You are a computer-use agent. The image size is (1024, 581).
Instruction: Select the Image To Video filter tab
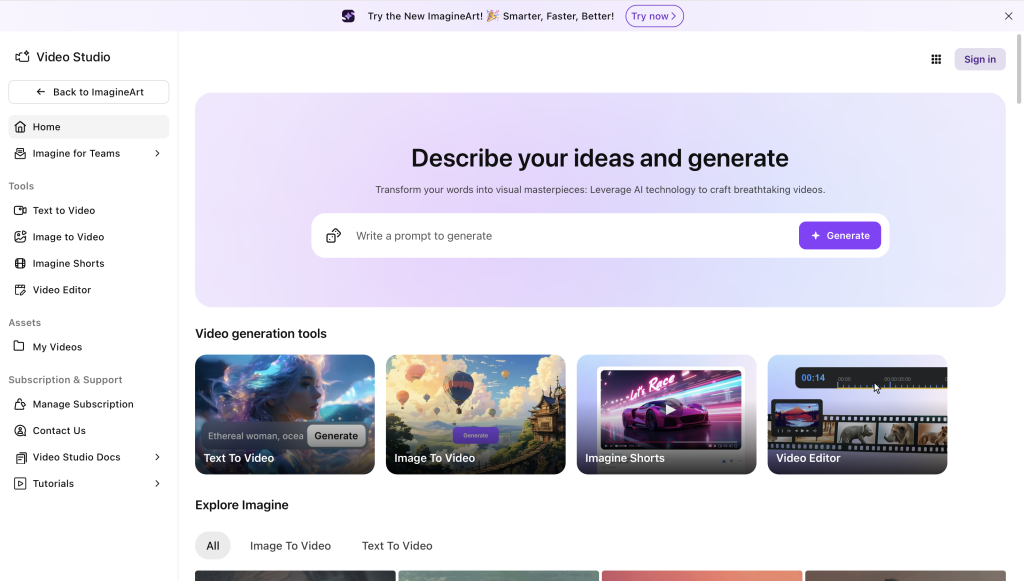click(x=291, y=546)
